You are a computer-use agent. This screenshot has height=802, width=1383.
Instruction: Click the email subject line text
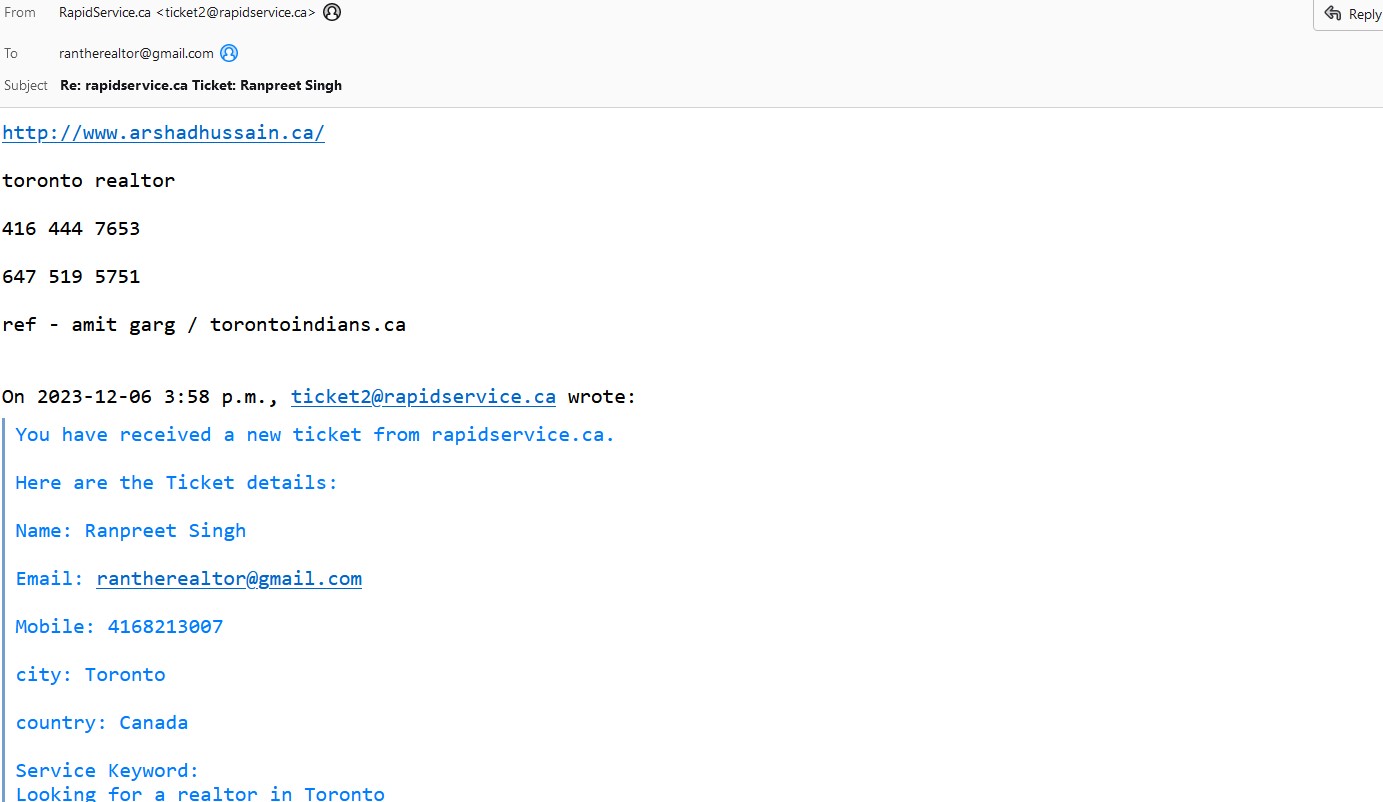pyautogui.click(x=201, y=85)
